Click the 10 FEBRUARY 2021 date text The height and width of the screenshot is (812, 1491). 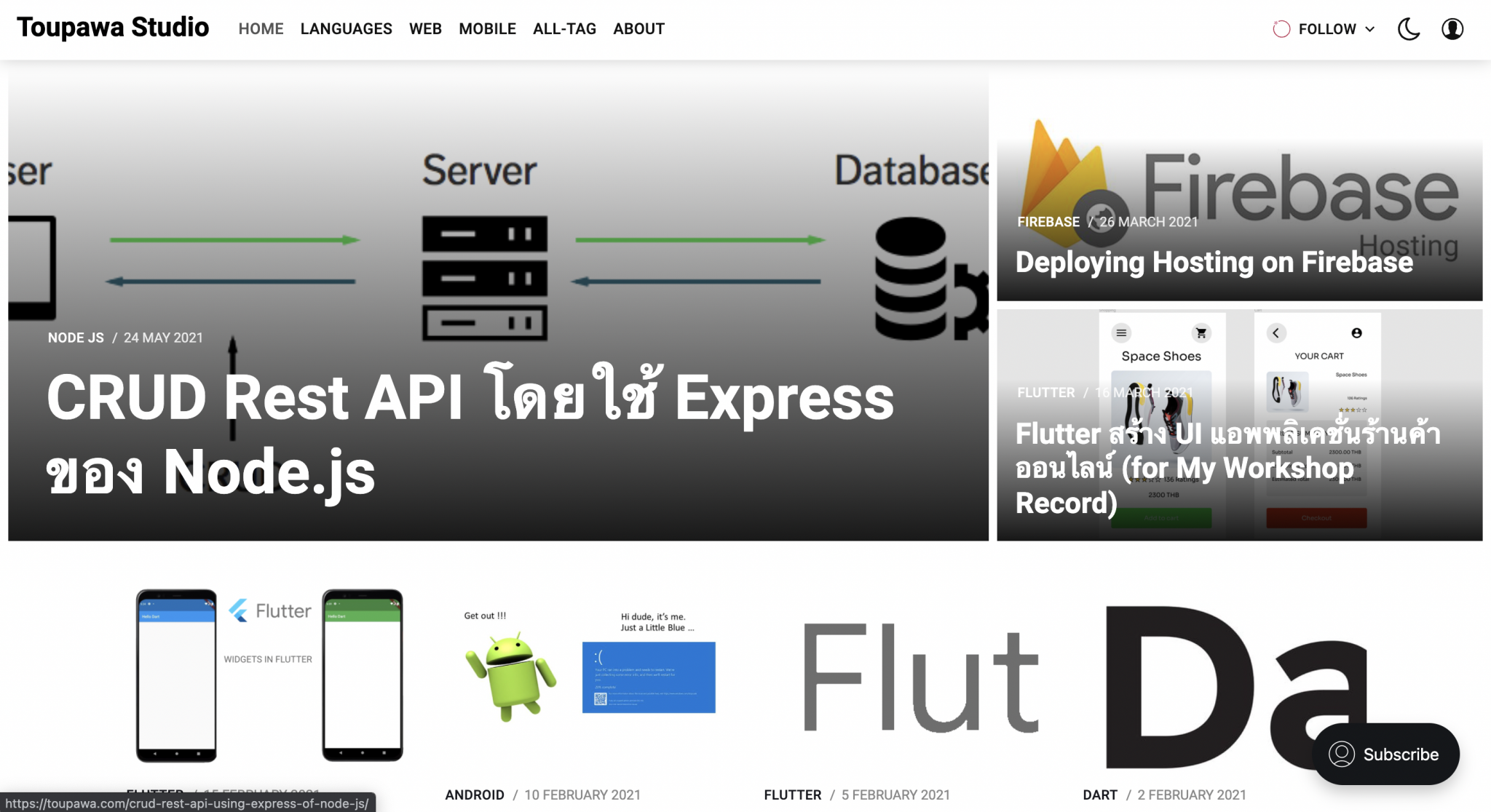[582, 795]
